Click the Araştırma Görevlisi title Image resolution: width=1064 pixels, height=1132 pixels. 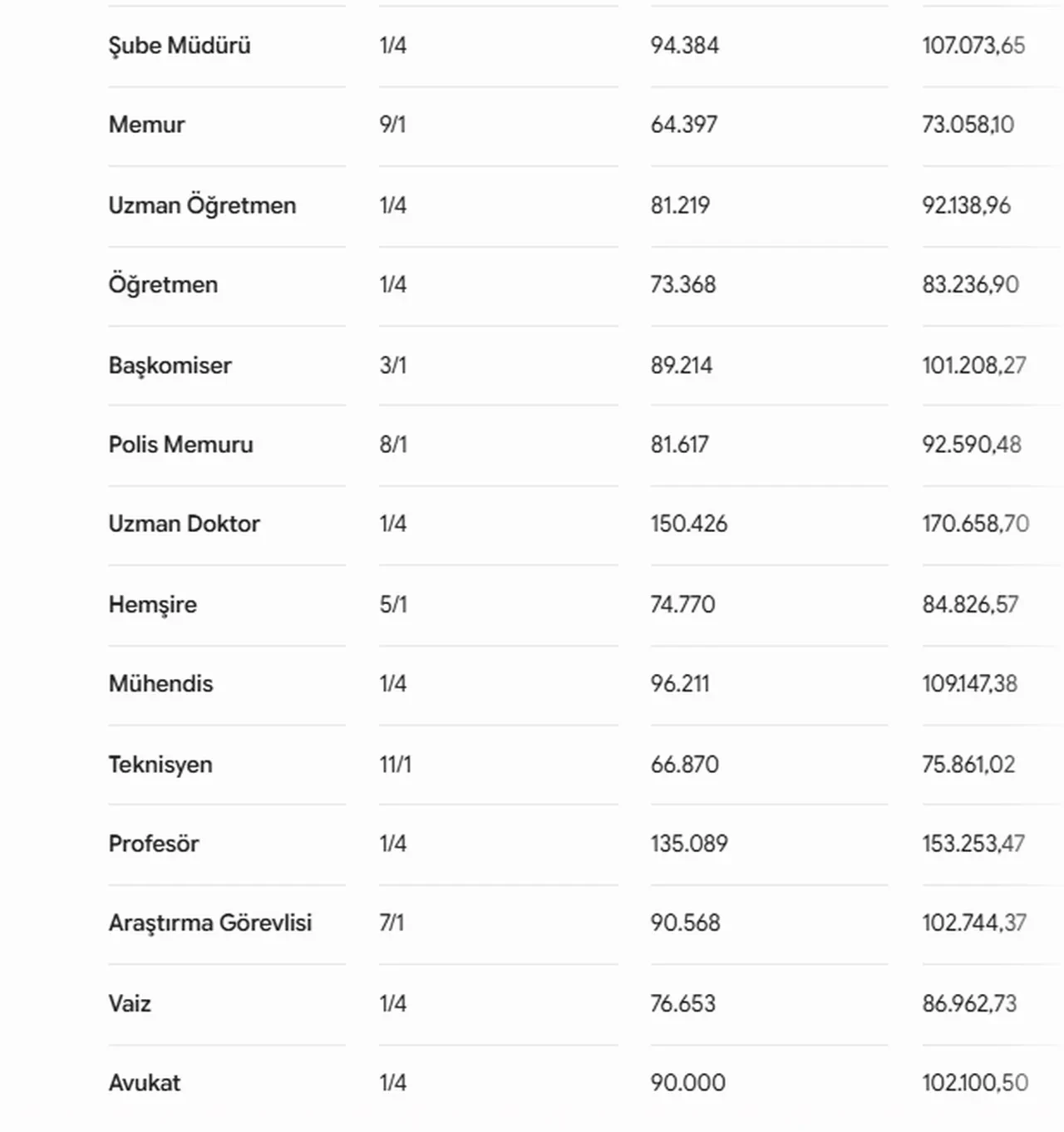click(210, 923)
